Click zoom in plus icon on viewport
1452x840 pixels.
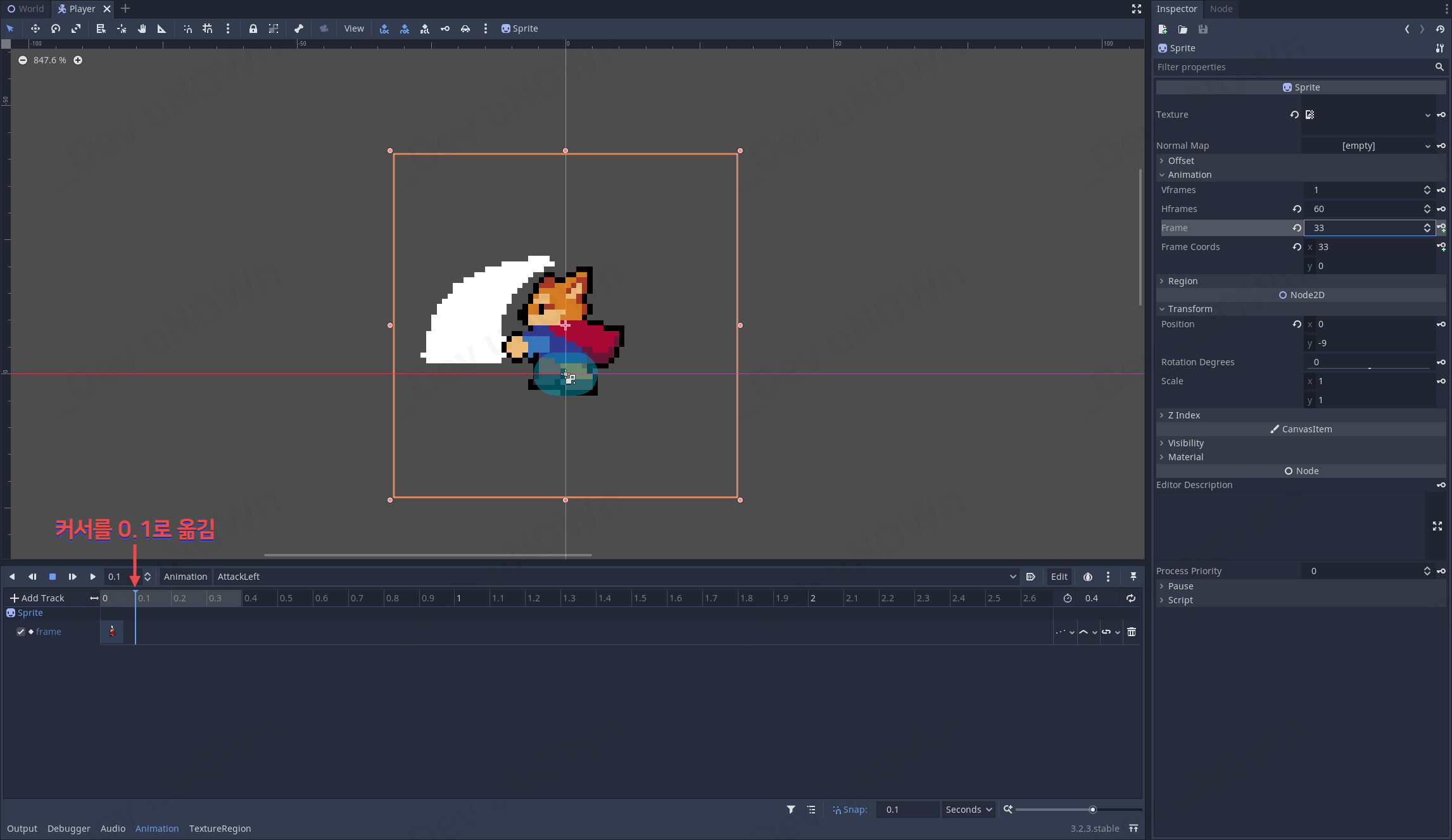pyautogui.click(x=78, y=60)
